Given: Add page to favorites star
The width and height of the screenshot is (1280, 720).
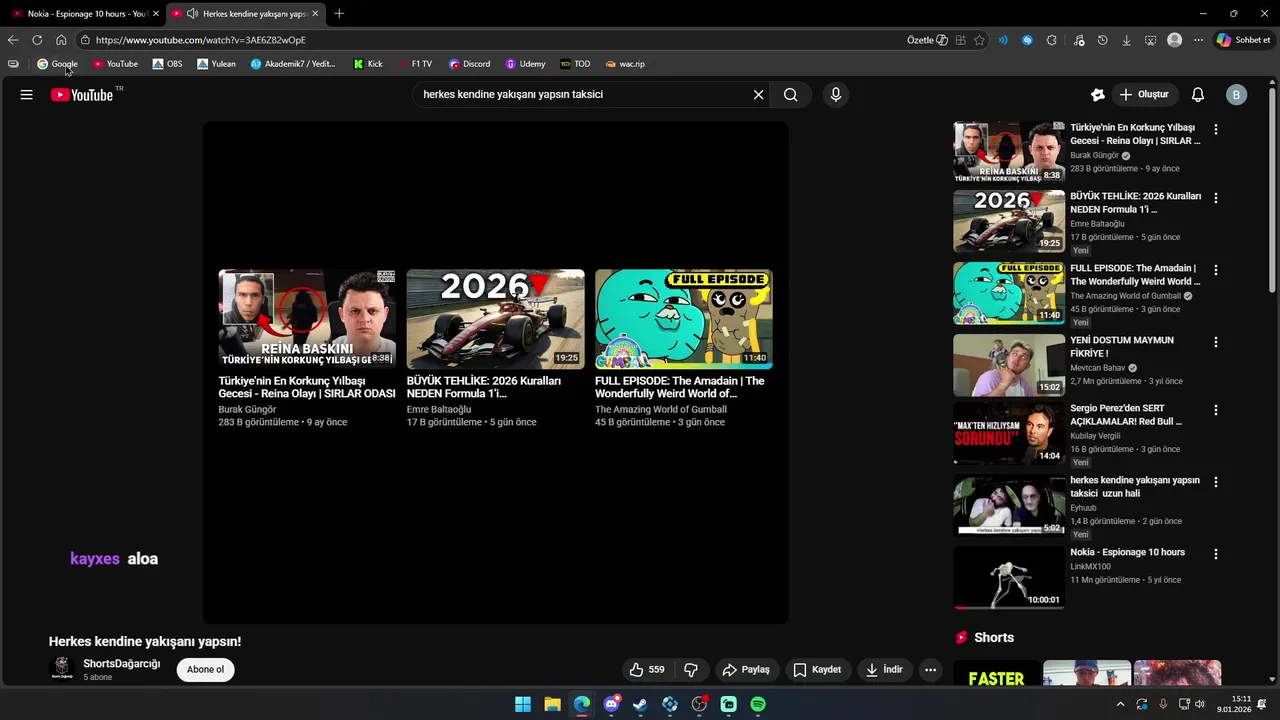Looking at the screenshot, I should (979, 40).
